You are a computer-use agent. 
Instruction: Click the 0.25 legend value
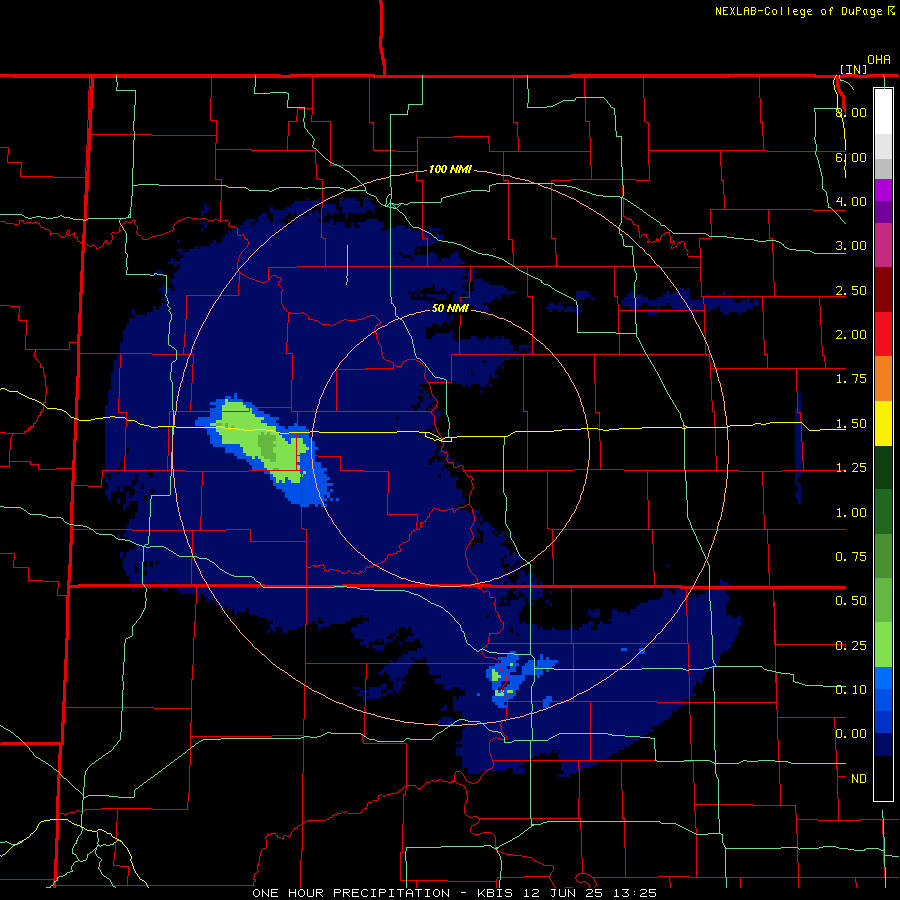(851, 646)
